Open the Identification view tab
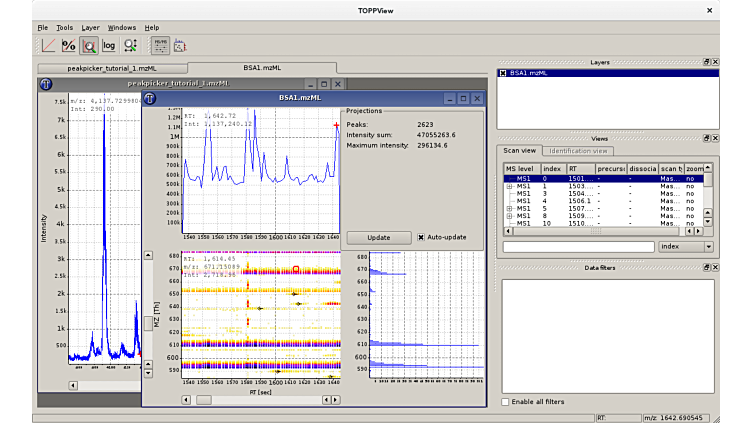The width and height of the screenshot is (752, 423). (578, 151)
